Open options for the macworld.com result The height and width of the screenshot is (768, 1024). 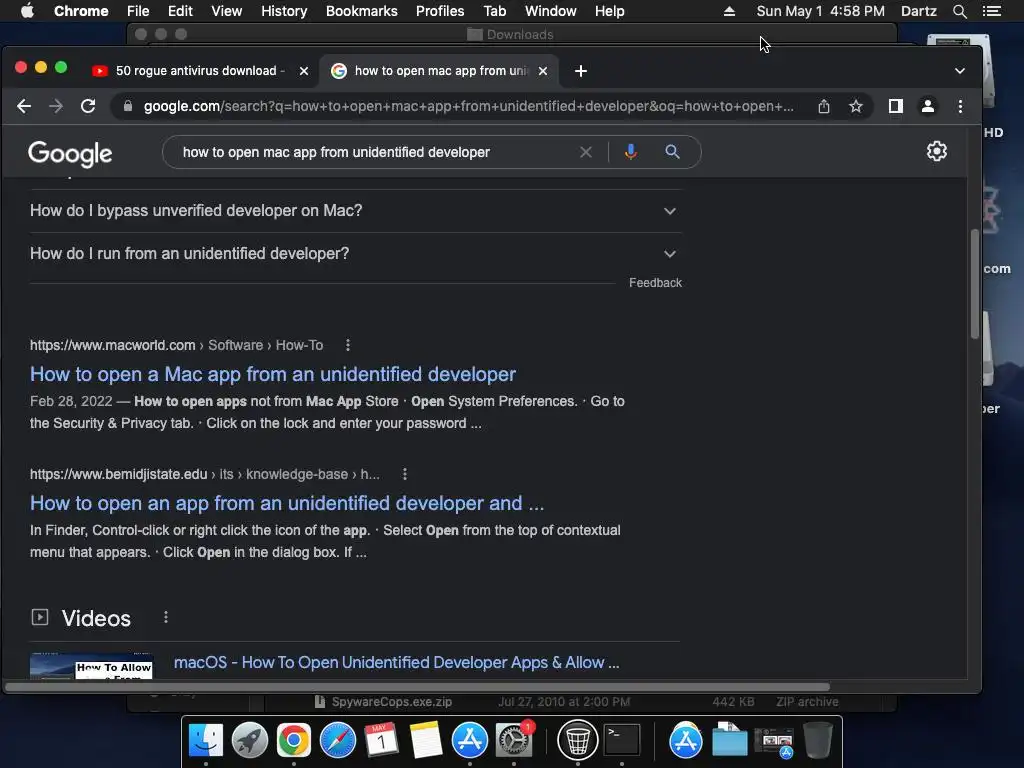[347, 345]
